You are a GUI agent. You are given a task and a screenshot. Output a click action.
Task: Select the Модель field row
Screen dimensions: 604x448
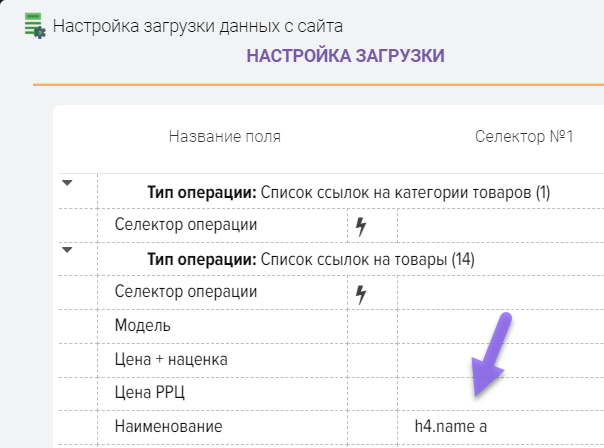222,326
